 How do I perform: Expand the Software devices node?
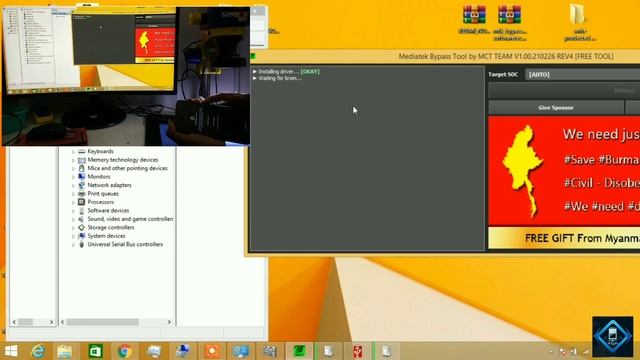[x=73, y=211]
